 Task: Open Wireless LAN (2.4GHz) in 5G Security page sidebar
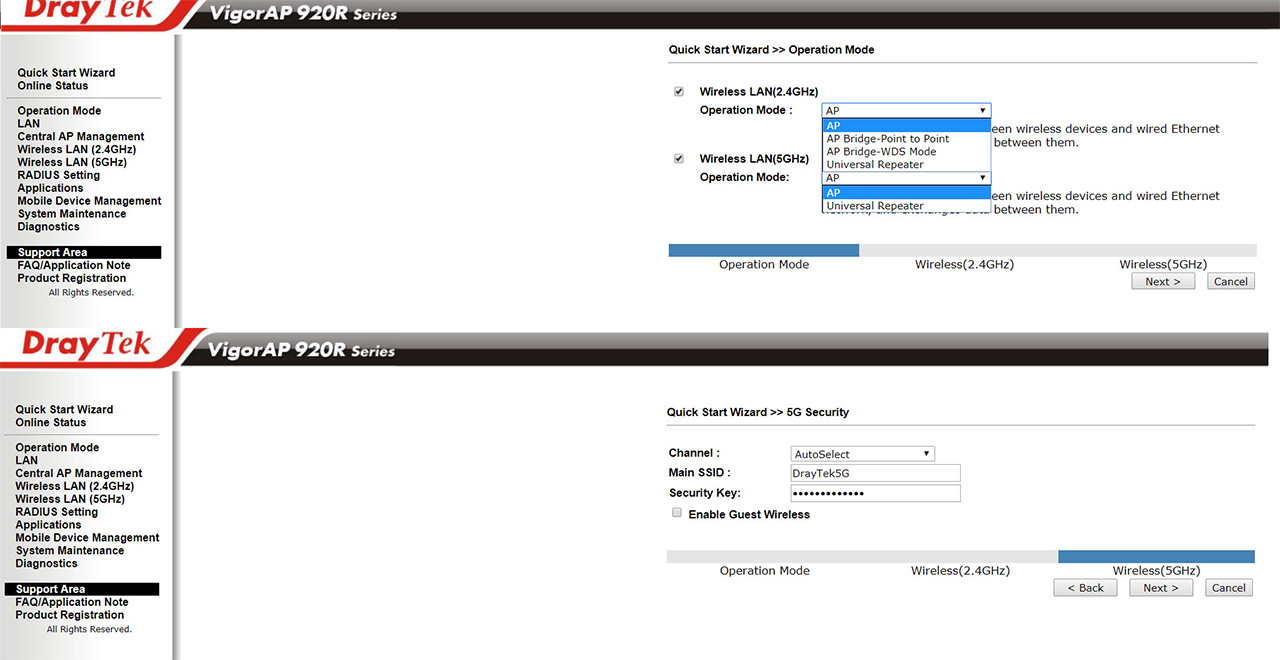coord(75,487)
